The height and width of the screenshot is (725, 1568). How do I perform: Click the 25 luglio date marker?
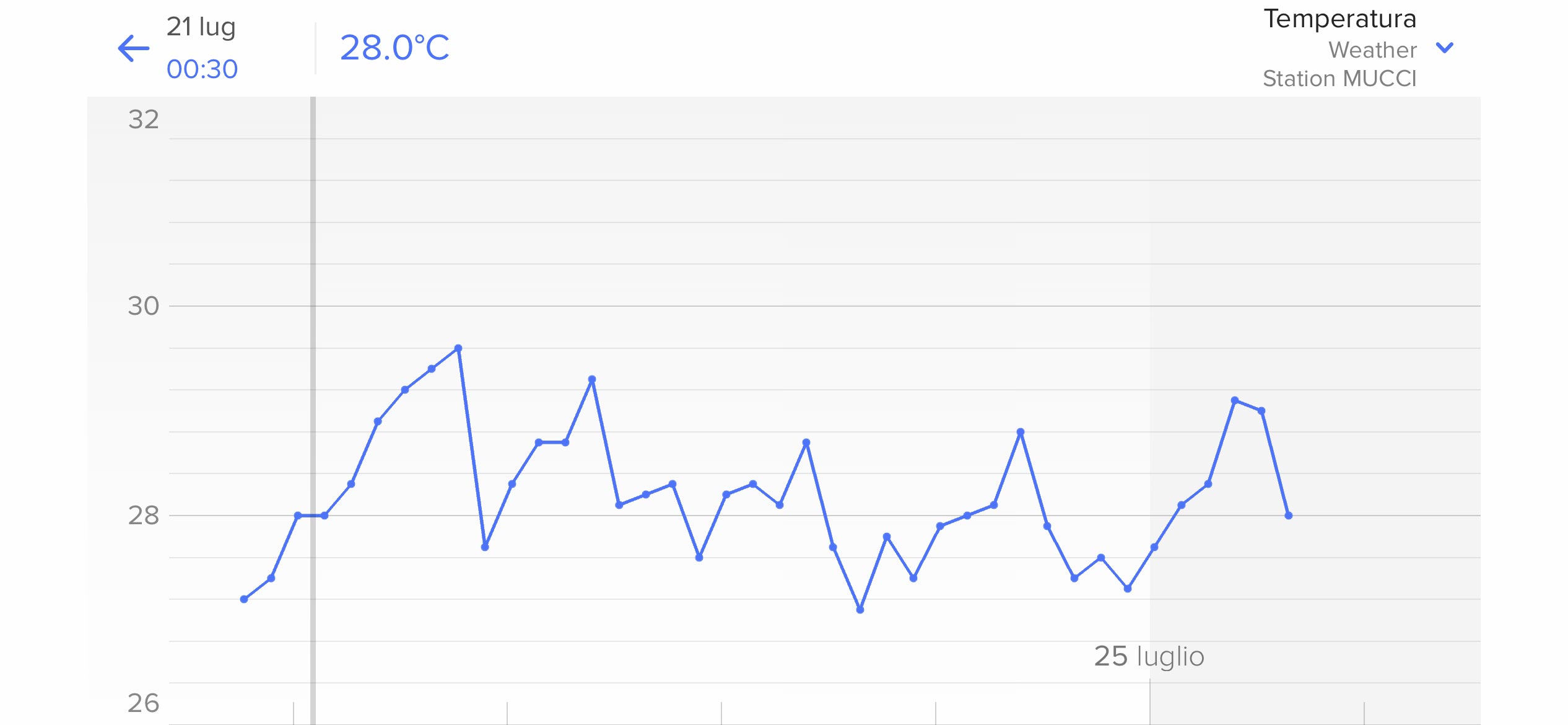coord(1149,656)
